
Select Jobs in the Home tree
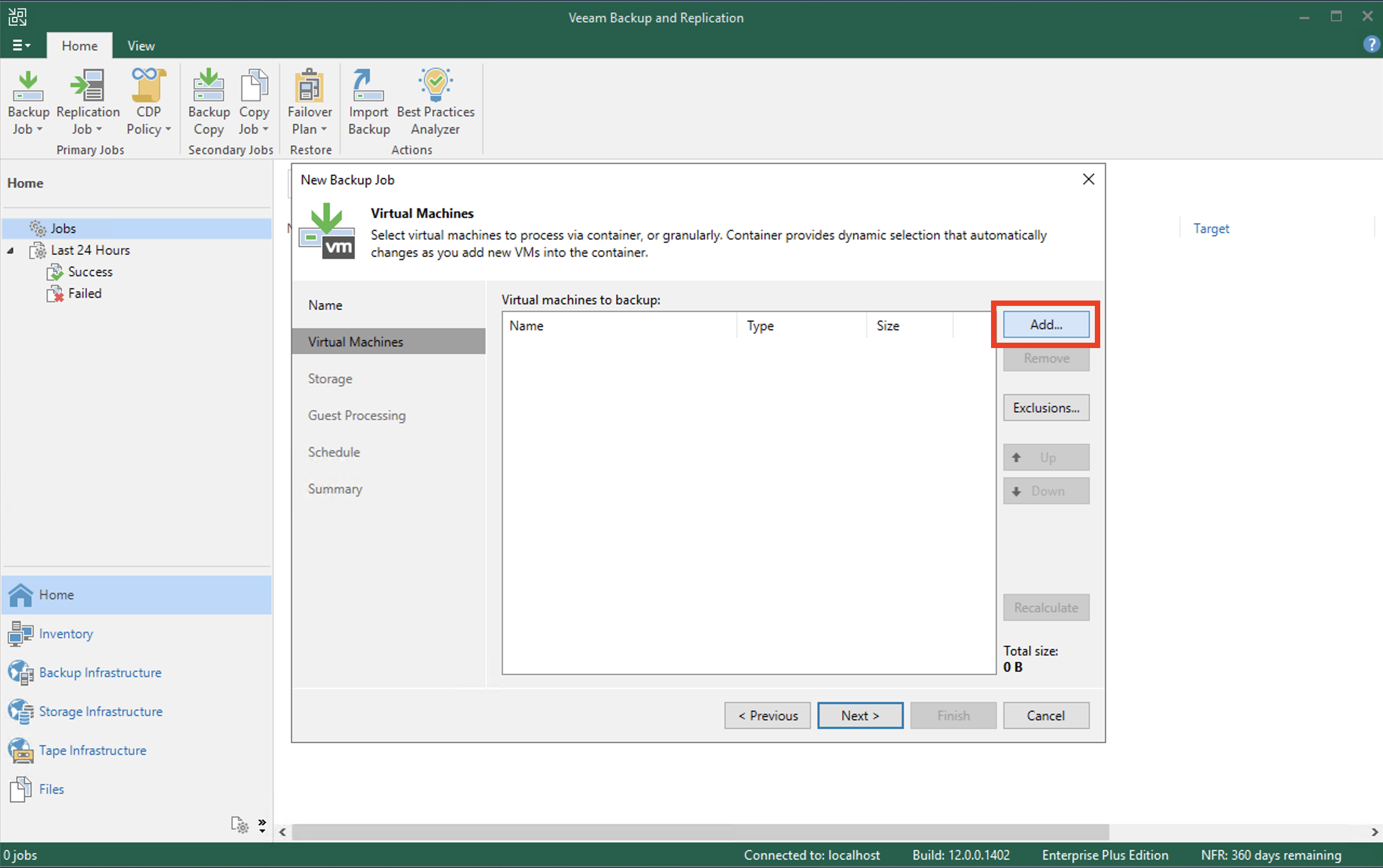pos(137,229)
